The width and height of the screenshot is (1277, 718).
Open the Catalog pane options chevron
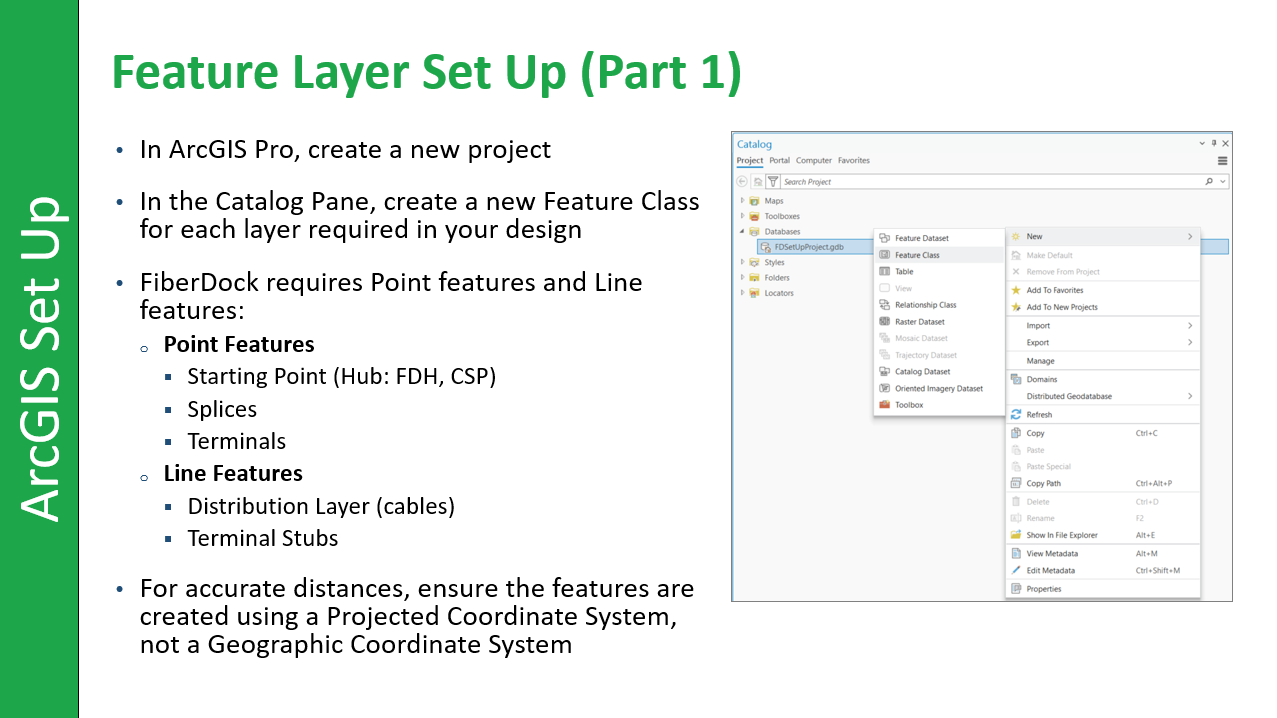point(1202,144)
